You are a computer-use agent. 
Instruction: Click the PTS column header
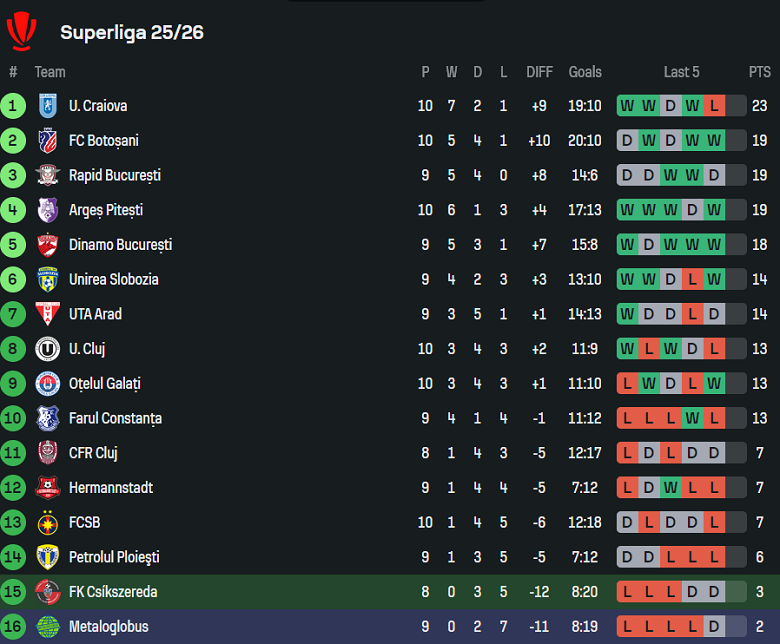click(760, 72)
